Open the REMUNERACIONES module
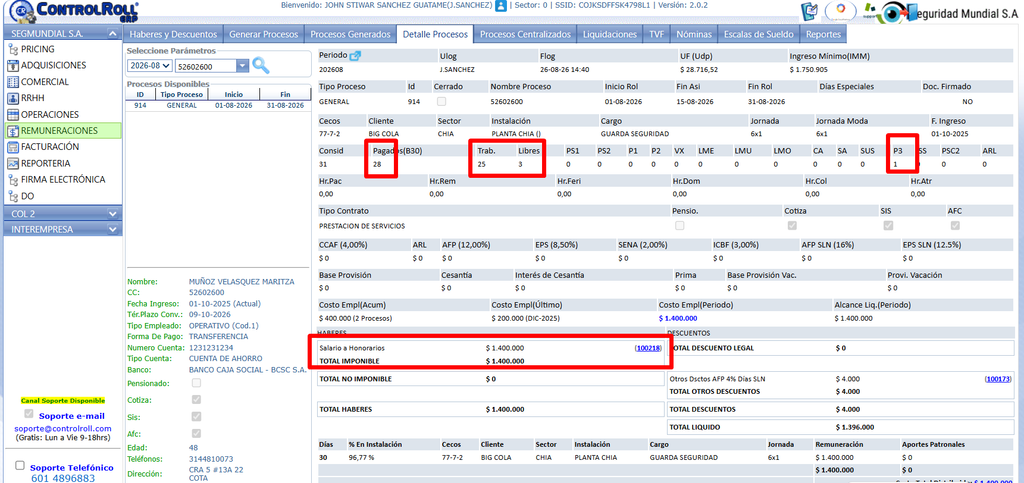 coord(62,131)
